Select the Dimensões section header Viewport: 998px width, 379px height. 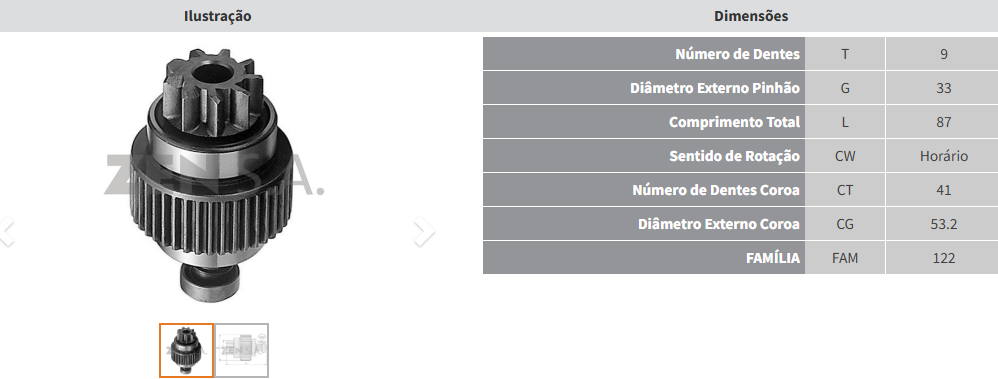point(751,16)
